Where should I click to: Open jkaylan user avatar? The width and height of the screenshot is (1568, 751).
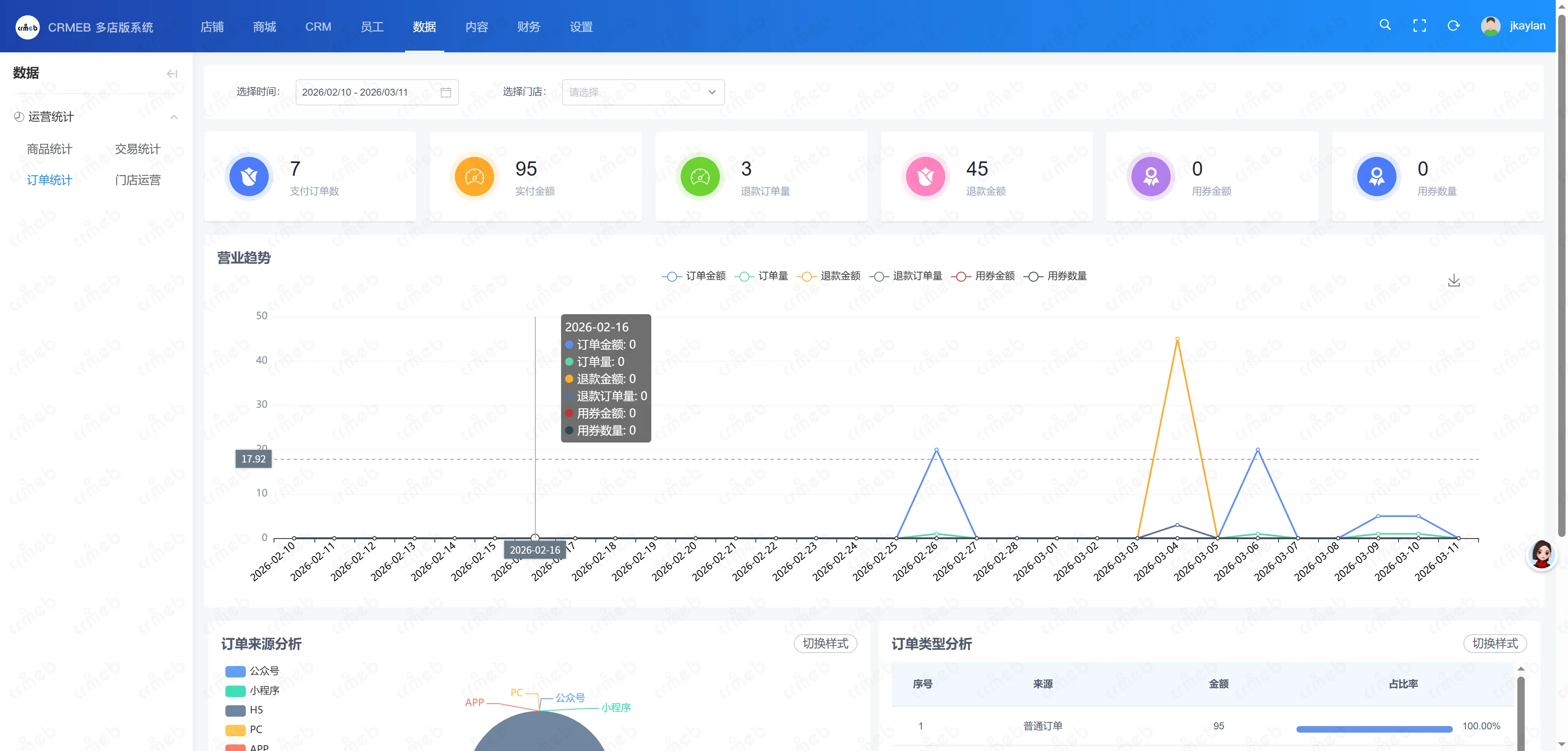[1490, 26]
